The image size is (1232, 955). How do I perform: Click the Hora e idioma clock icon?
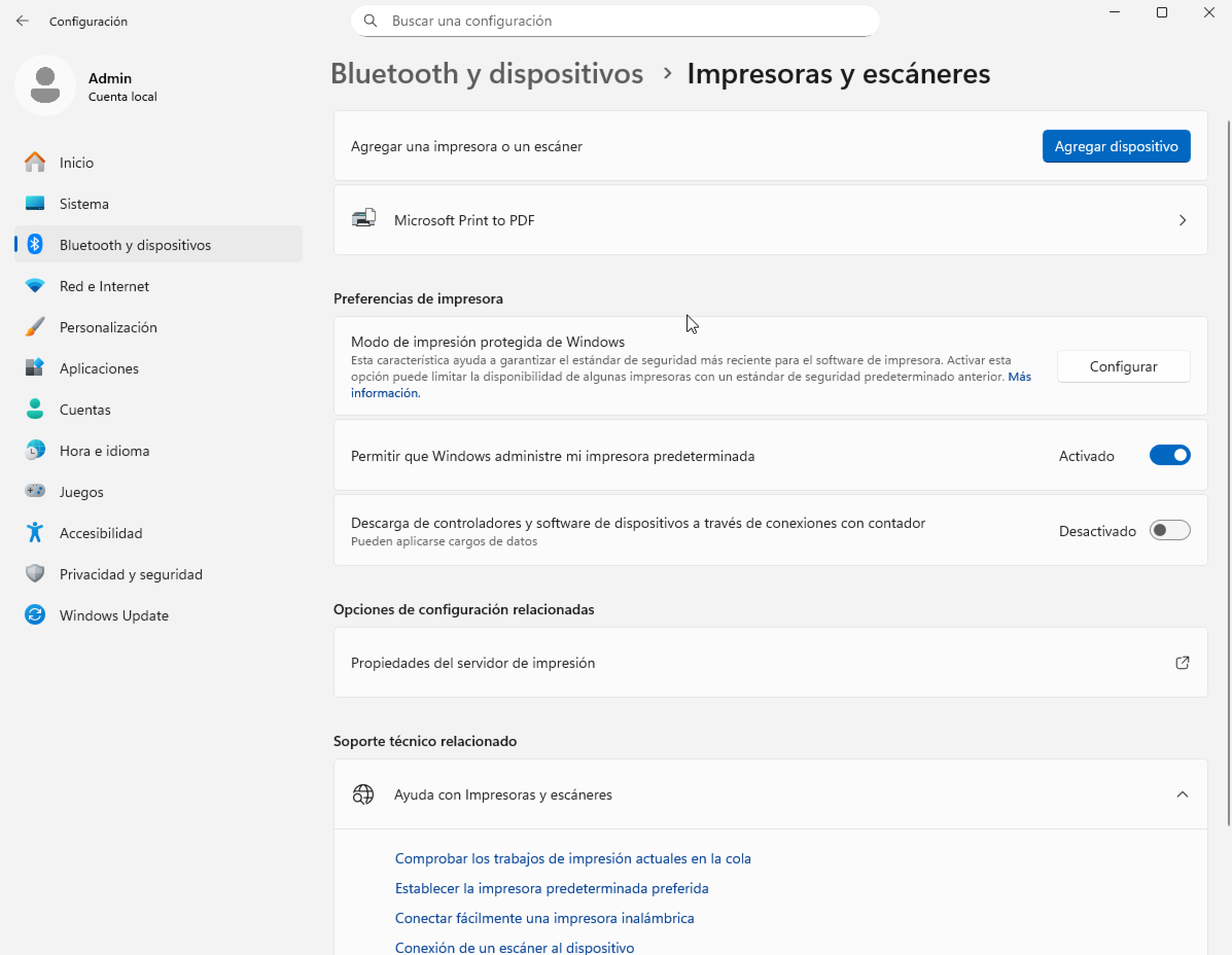pyautogui.click(x=35, y=450)
